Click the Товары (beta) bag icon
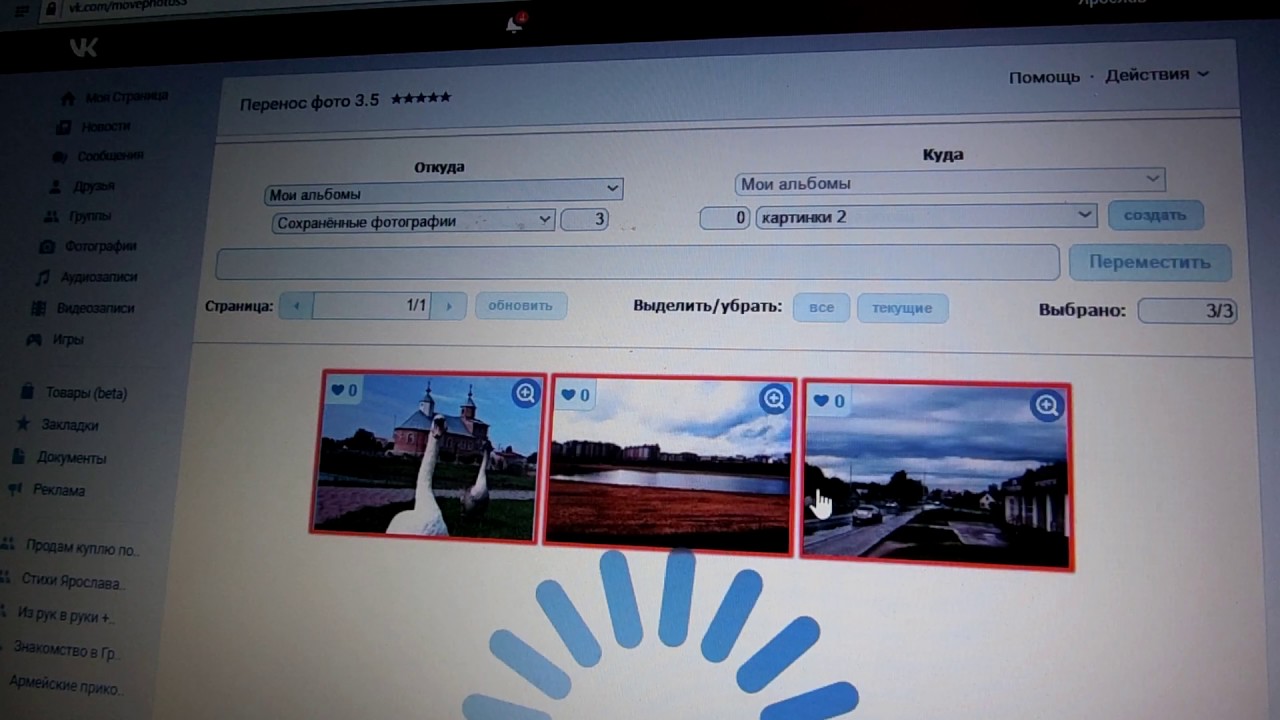Viewport: 1280px width, 720px height. (x=26, y=392)
